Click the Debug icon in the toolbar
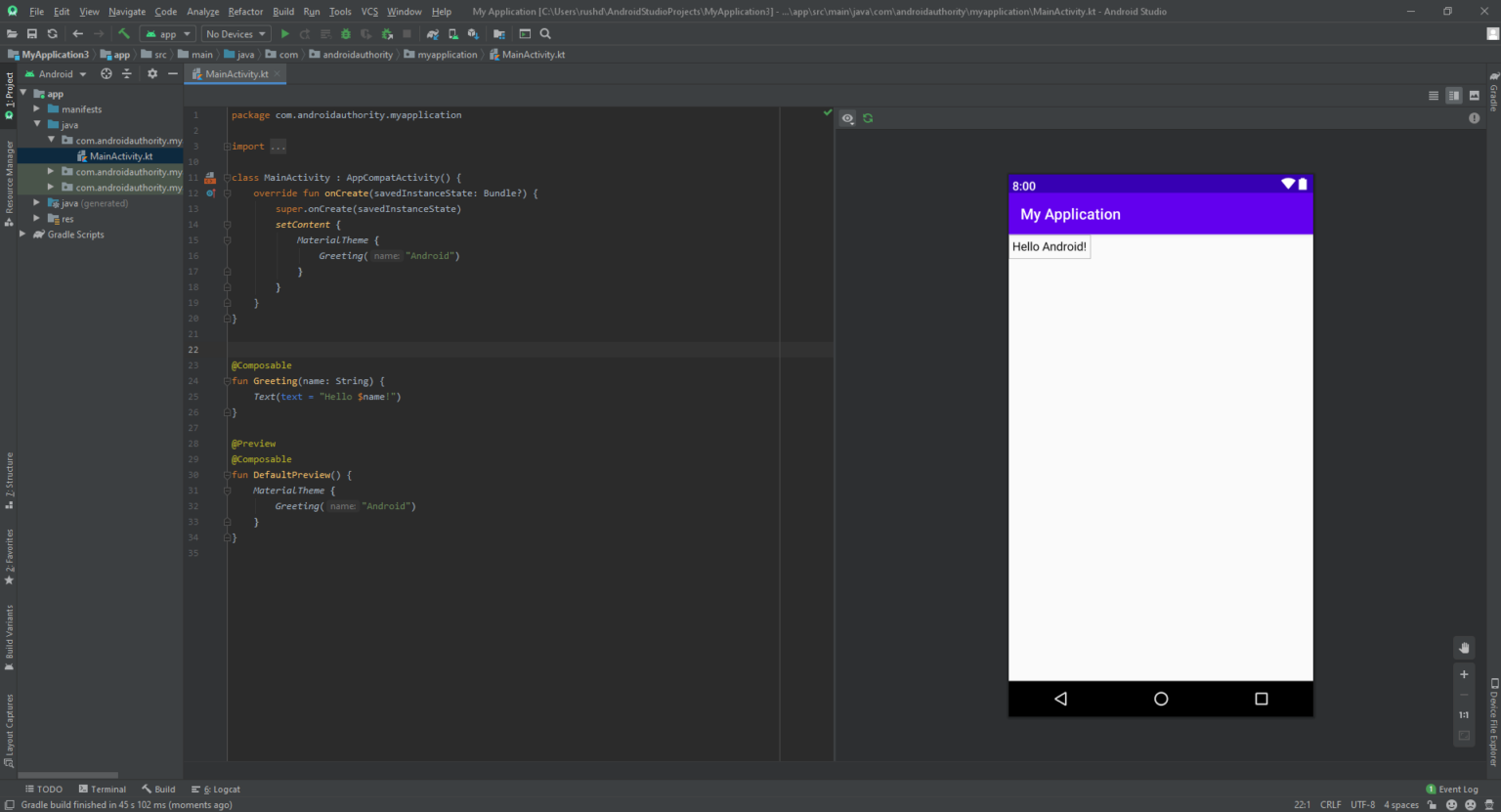This screenshot has width=1501, height=812. [x=345, y=33]
